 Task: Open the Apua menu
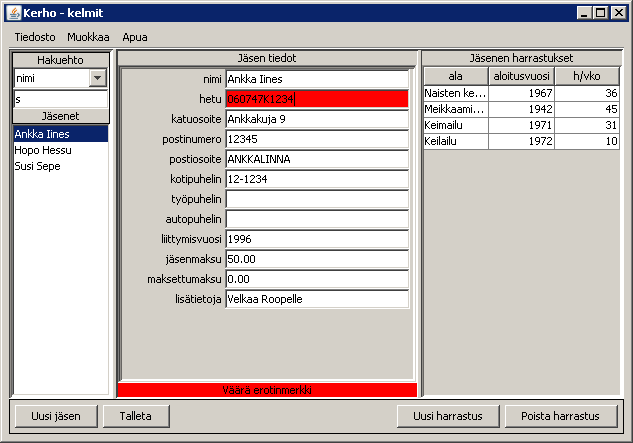pyautogui.click(x=135, y=36)
